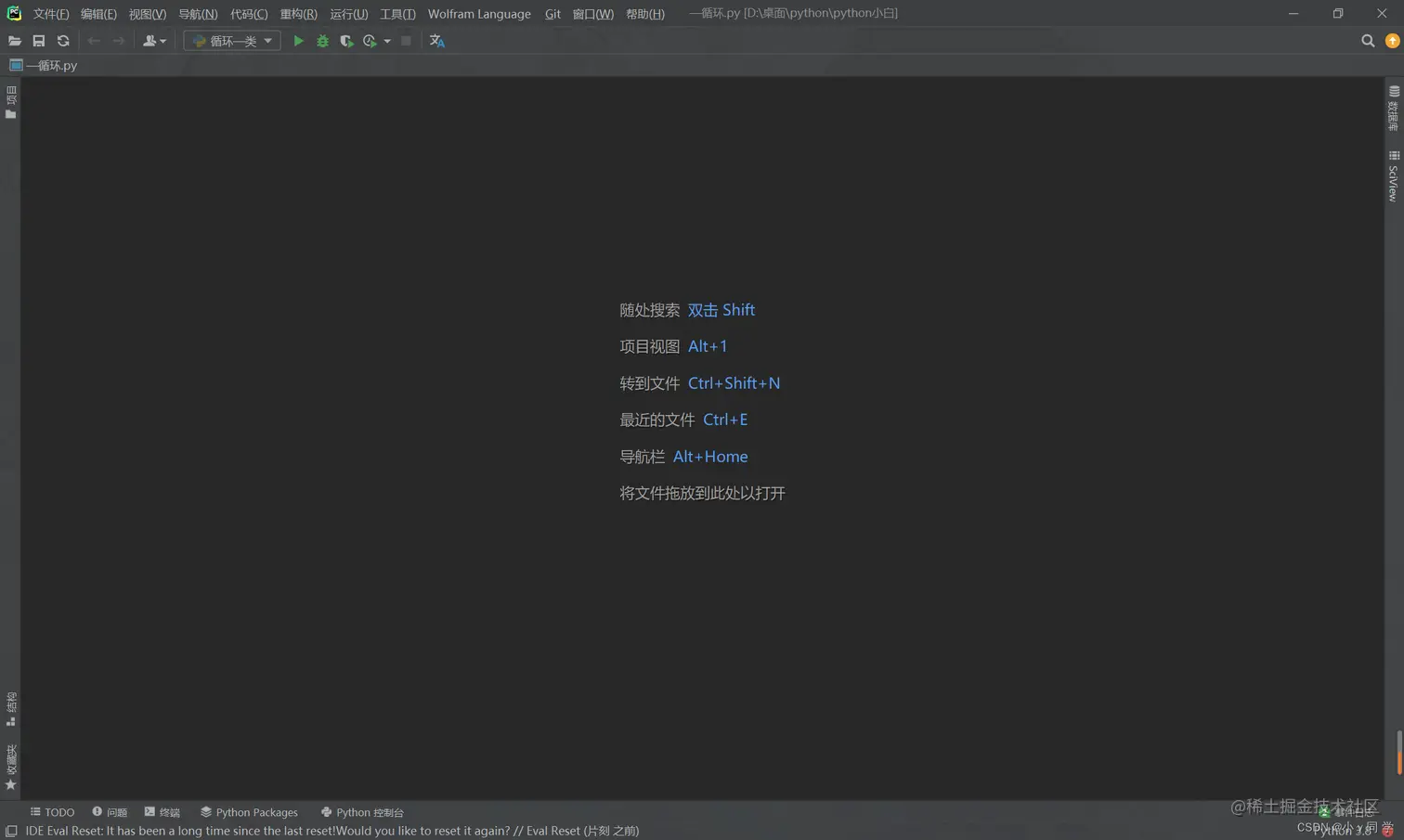Open the 导航(N) menu
1404x840 pixels.
(198, 14)
